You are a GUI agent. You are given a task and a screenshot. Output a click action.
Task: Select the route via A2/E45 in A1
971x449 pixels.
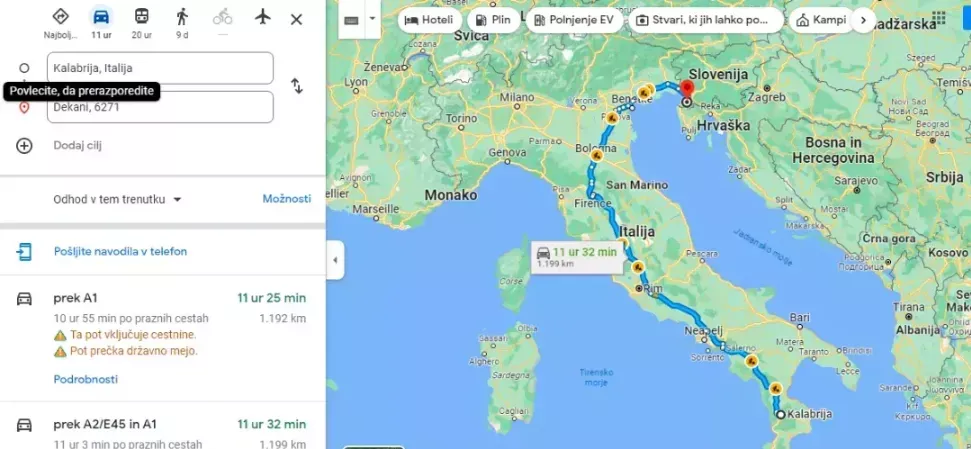point(162,431)
